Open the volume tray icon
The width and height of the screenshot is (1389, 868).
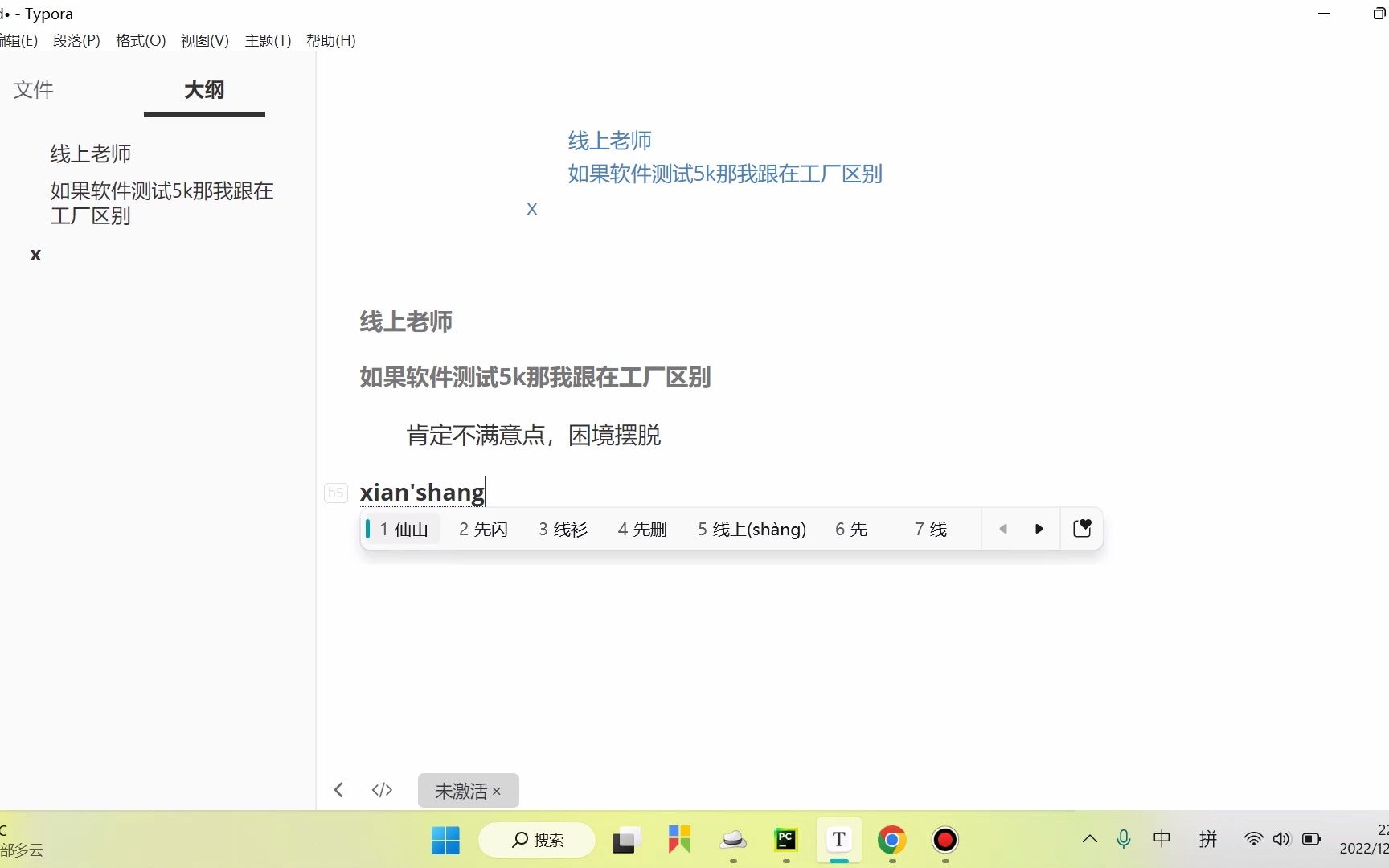[x=1281, y=839]
